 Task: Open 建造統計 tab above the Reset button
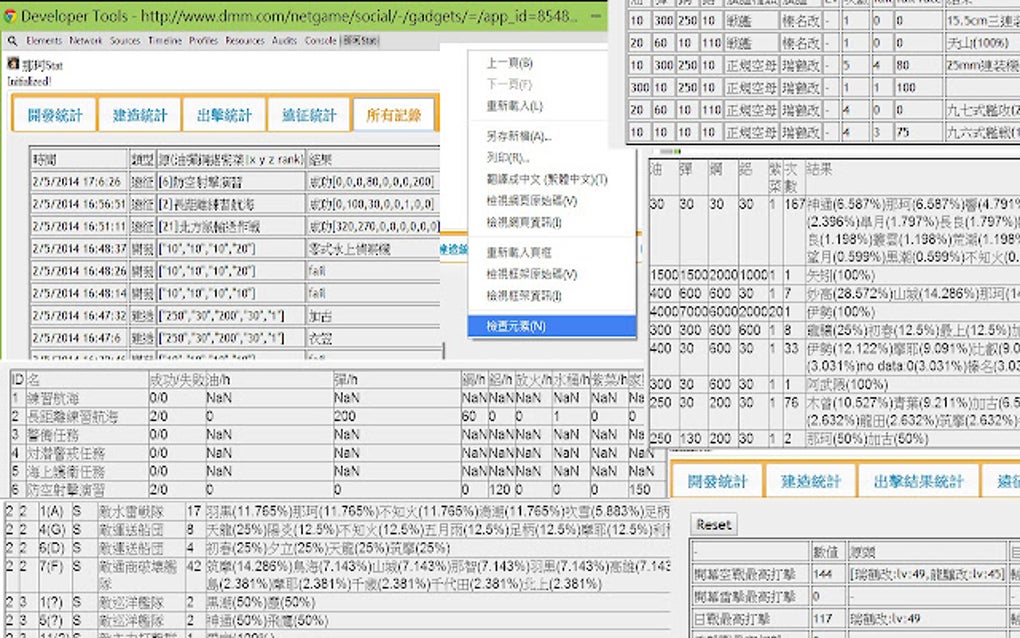coord(811,481)
